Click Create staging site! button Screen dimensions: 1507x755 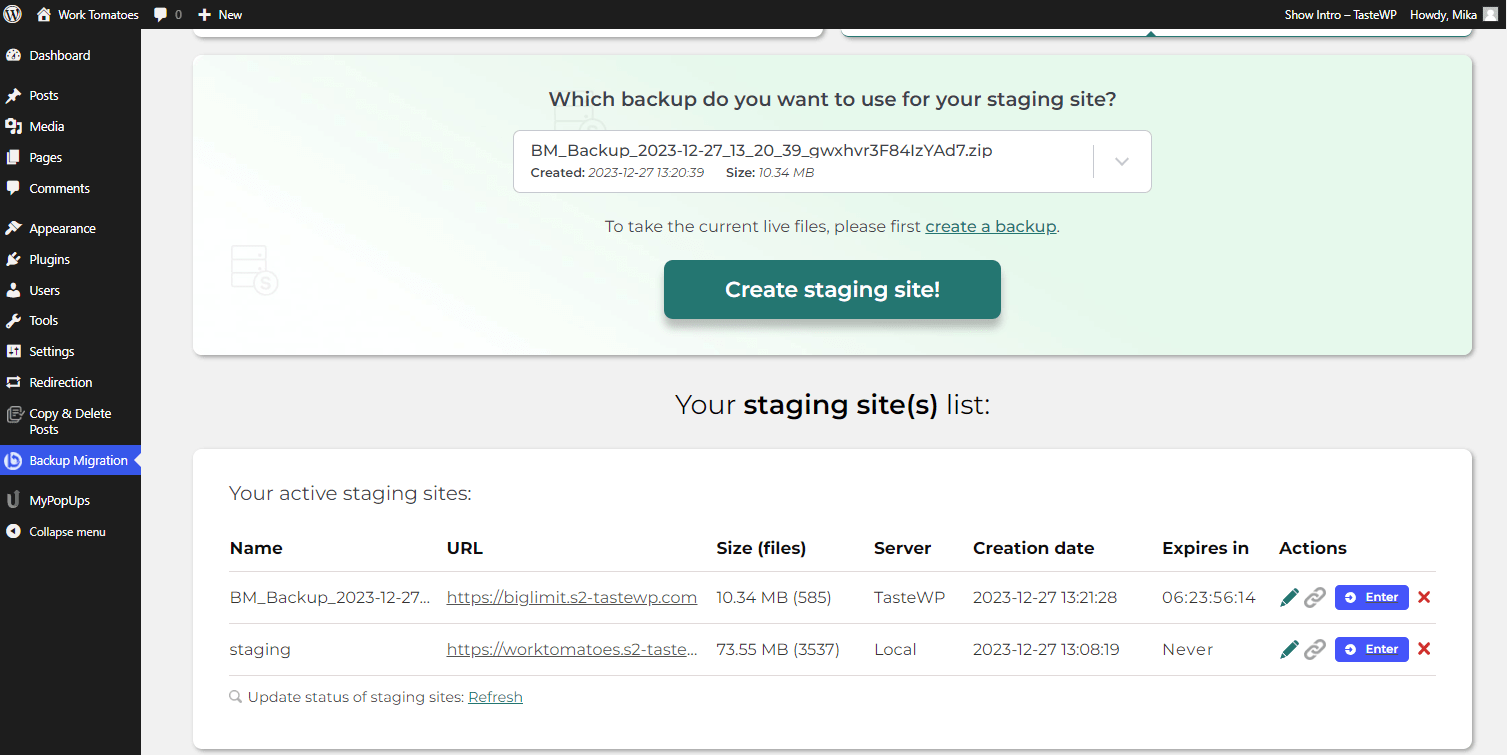[832, 290]
